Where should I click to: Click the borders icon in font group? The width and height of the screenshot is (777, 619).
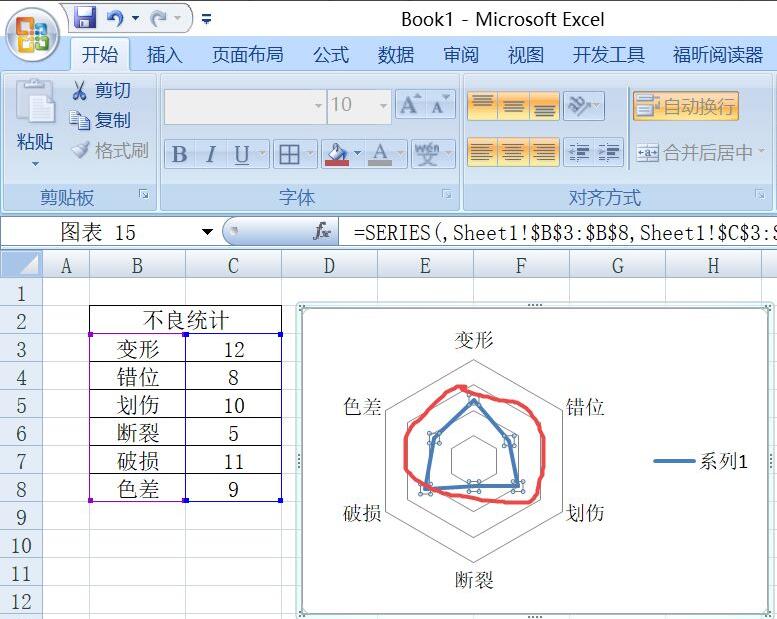tap(289, 154)
